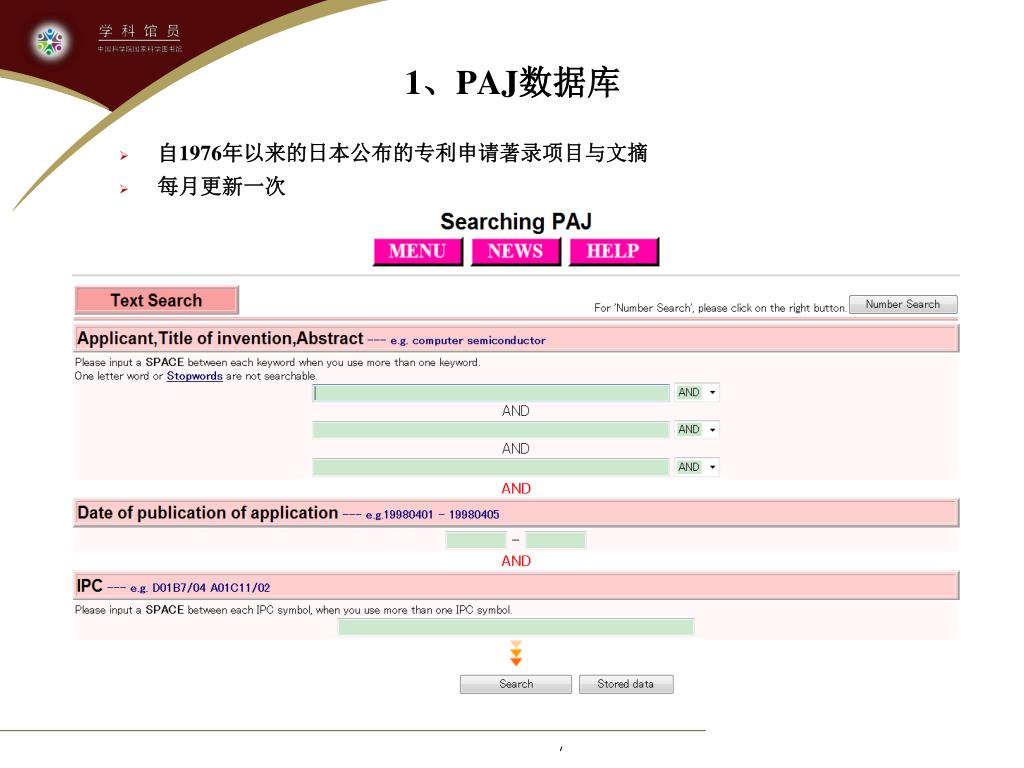Click the 'IPC' section header
Image resolution: width=1024 pixels, height=768 pixels.
(89, 586)
